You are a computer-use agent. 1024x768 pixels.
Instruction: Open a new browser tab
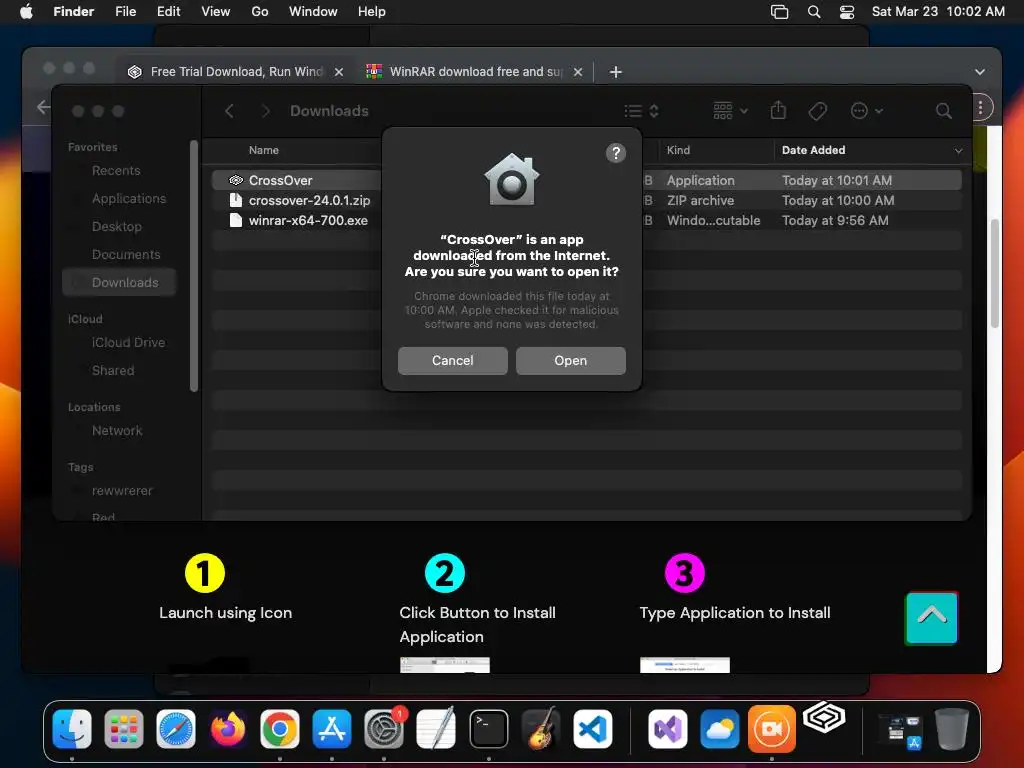click(615, 72)
